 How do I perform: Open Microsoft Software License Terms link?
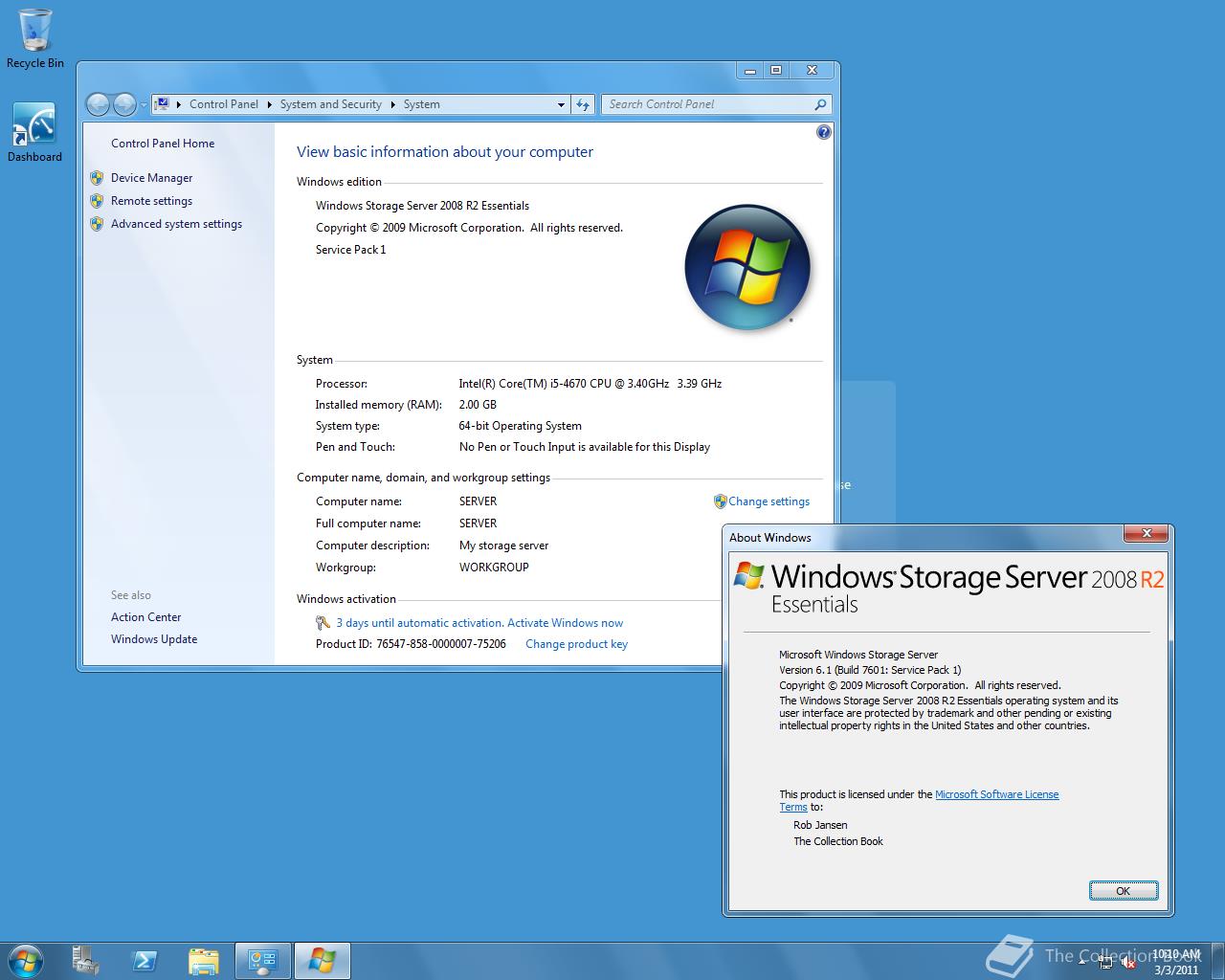(x=996, y=794)
